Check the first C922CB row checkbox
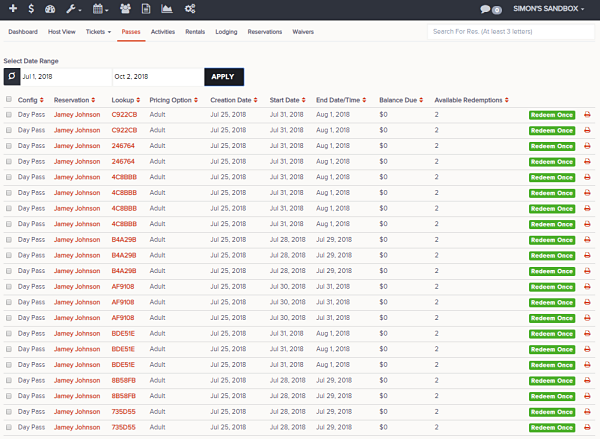600x439 pixels. (x=9, y=114)
